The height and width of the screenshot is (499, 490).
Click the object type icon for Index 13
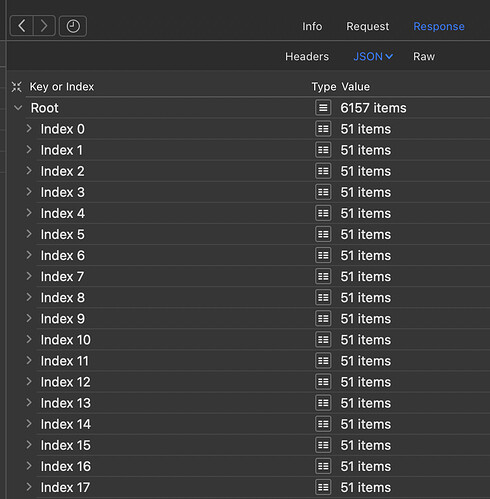[323, 403]
